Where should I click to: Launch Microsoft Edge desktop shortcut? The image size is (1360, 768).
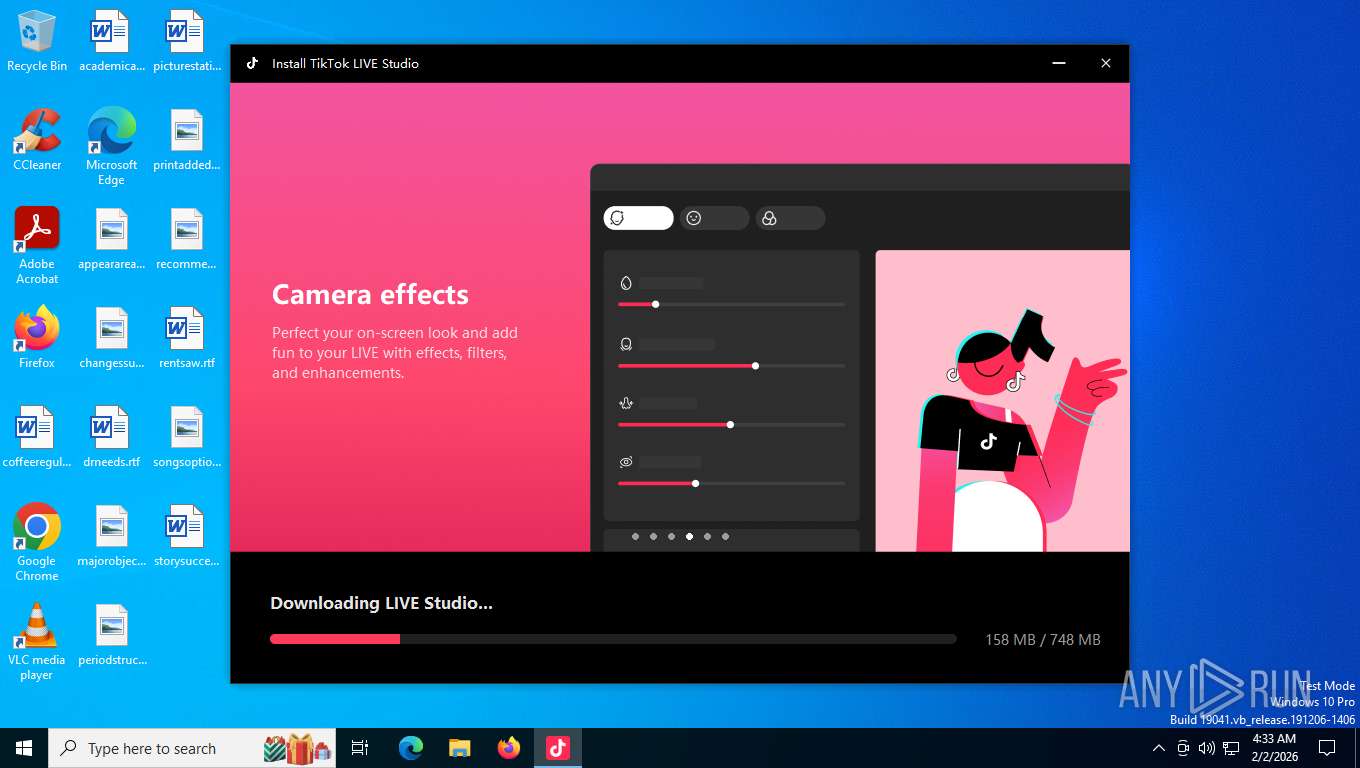(x=111, y=147)
